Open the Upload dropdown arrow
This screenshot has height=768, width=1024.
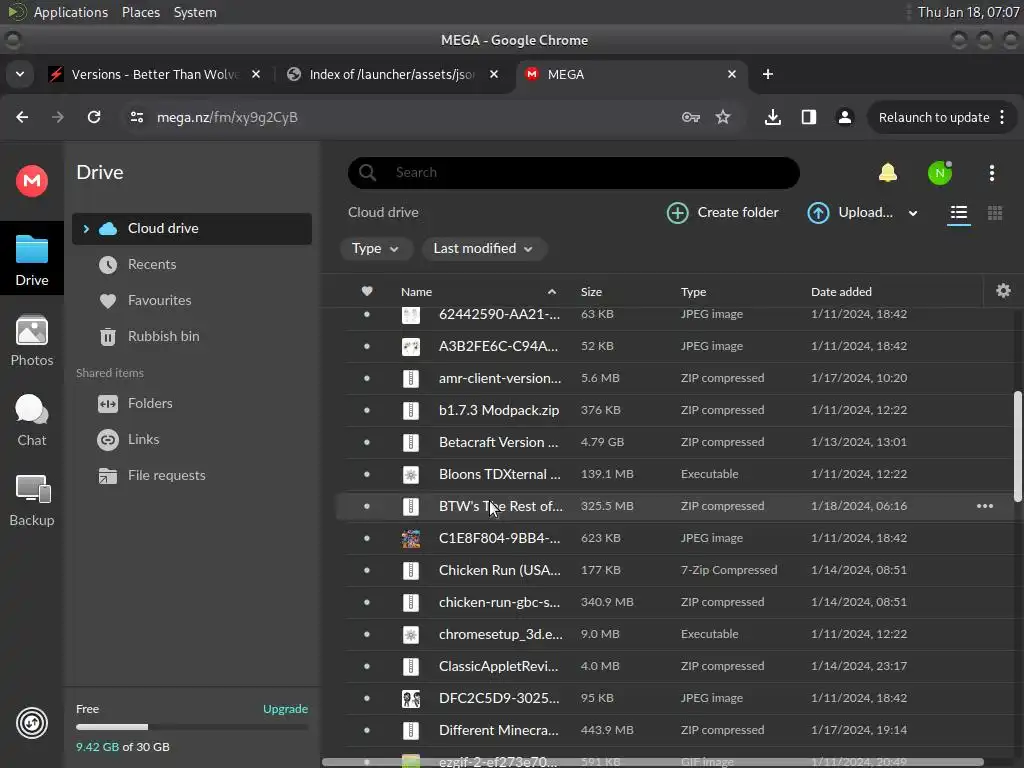[x=913, y=213]
